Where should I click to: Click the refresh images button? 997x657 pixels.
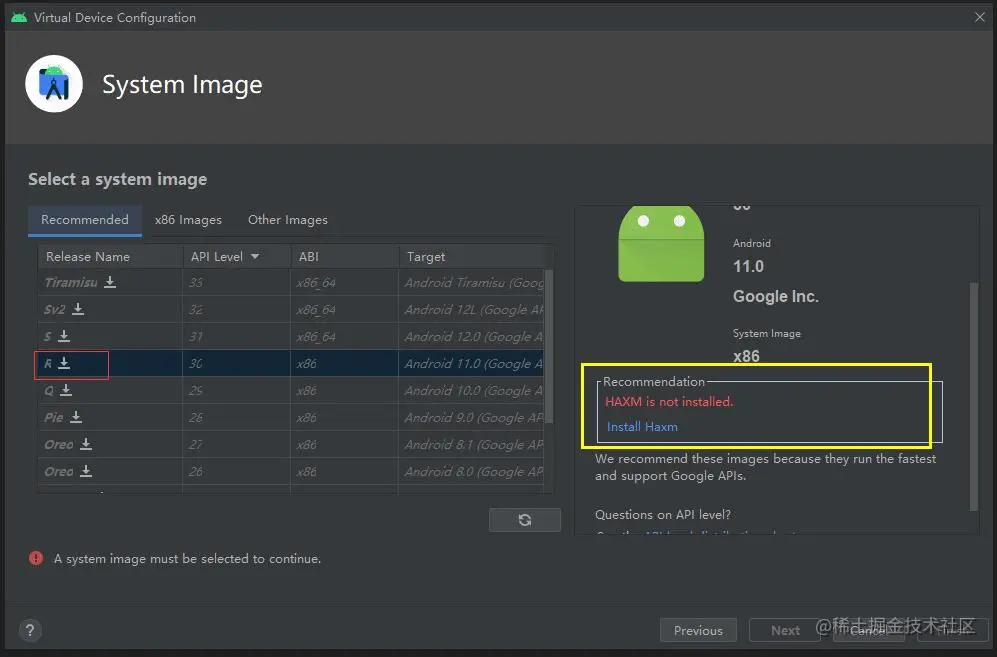[x=525, y=520]
